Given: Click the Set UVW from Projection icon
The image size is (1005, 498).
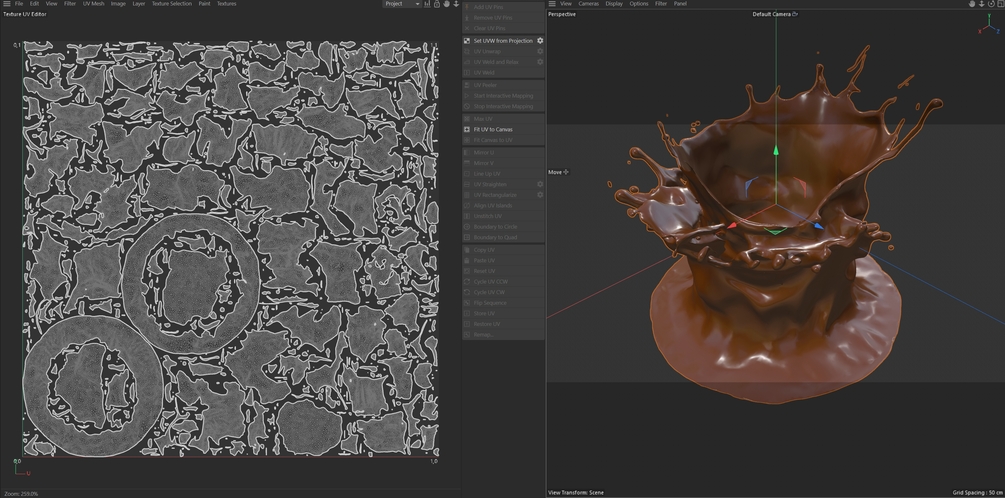Looking at the screenshot, I should (x=467, y=41).
